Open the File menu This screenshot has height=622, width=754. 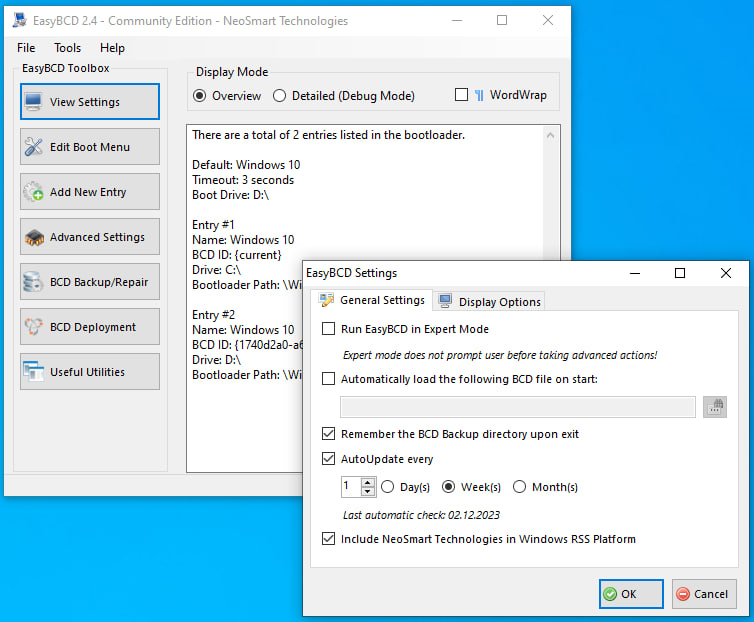[x=26, y=48]
